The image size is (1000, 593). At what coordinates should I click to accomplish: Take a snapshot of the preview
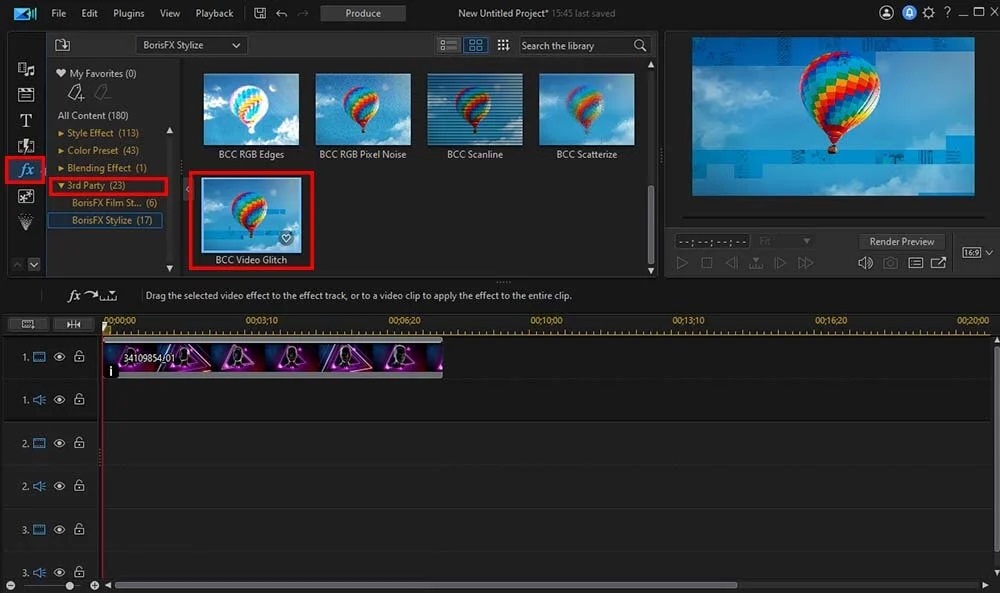pyautogui.click(x=890, y=263)
